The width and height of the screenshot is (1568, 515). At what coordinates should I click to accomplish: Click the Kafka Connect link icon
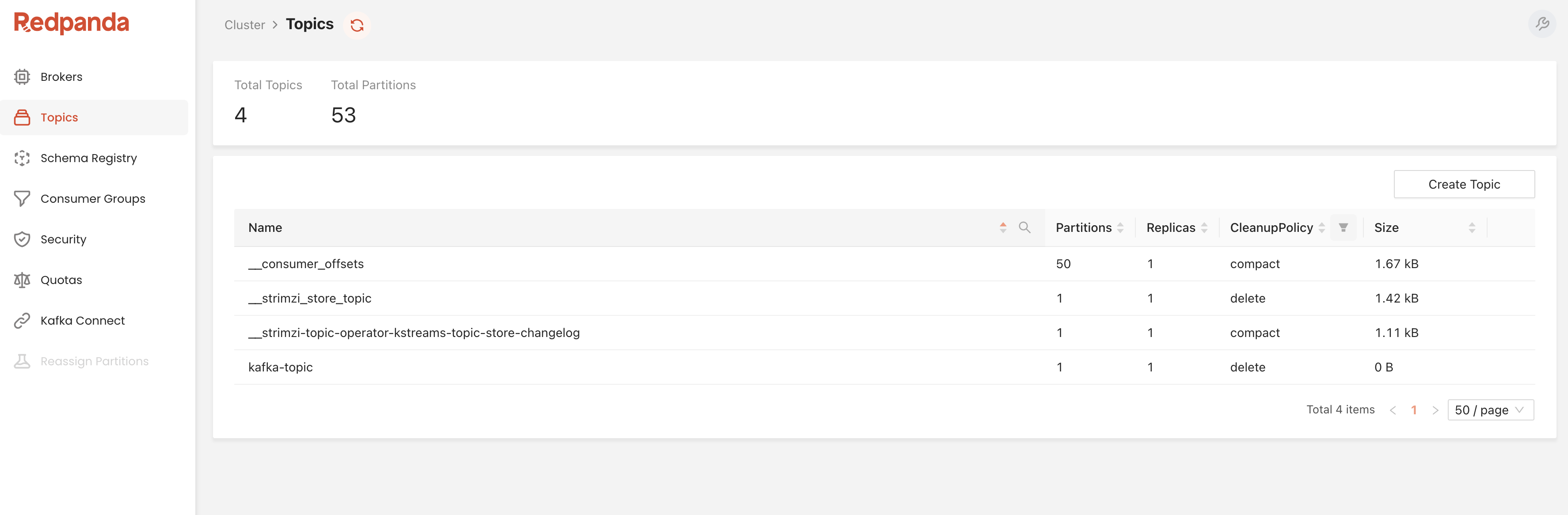22,320
